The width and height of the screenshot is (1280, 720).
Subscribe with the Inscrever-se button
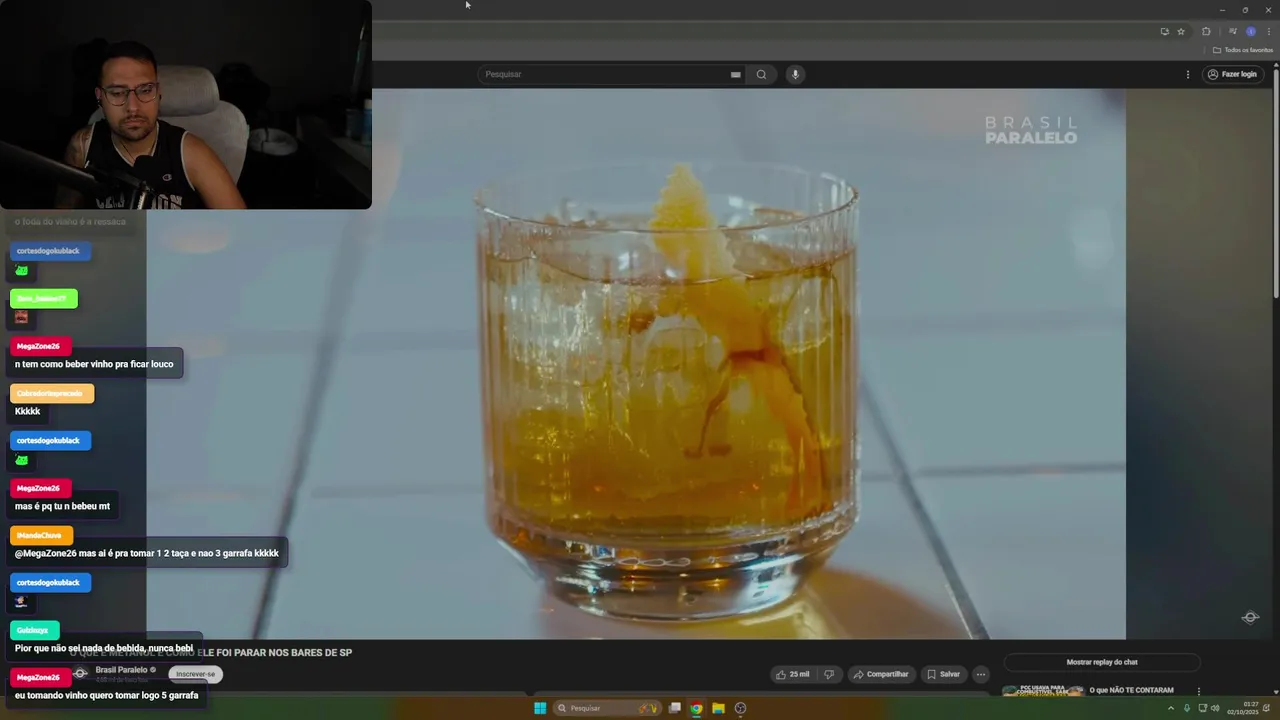[x=195, y=674]
